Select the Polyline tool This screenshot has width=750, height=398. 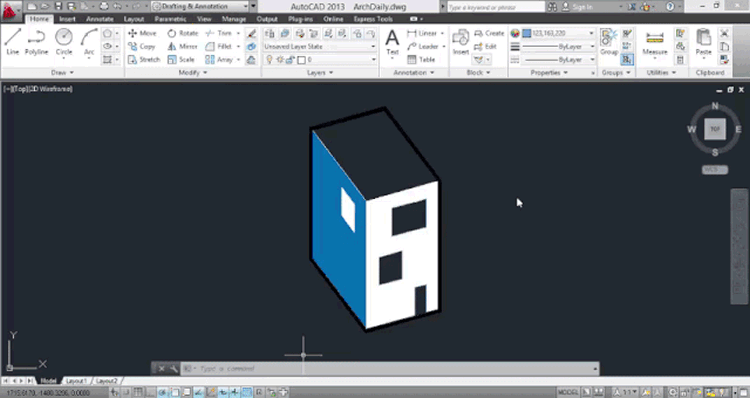[x=36, y=42]
